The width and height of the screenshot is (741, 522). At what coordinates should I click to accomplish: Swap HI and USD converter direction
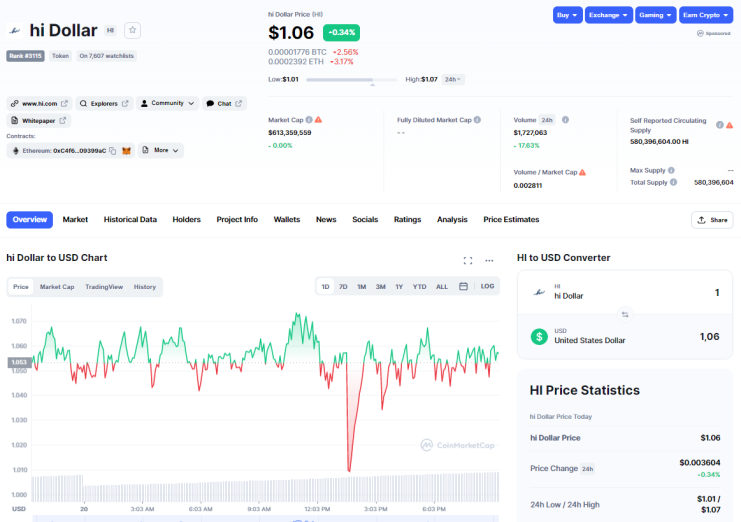pyautogui.click(x=625, y=315)
